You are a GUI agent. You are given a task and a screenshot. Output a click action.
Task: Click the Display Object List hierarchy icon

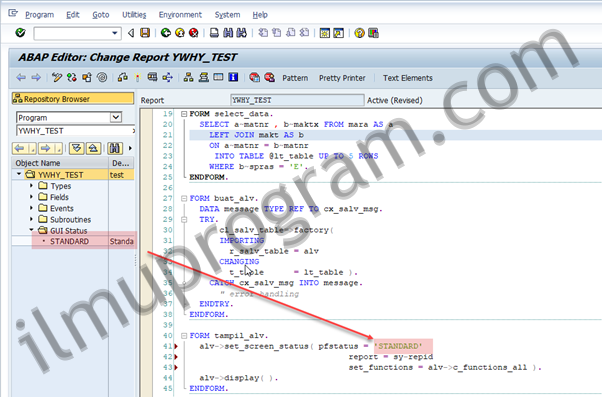(x=189, y=78)
